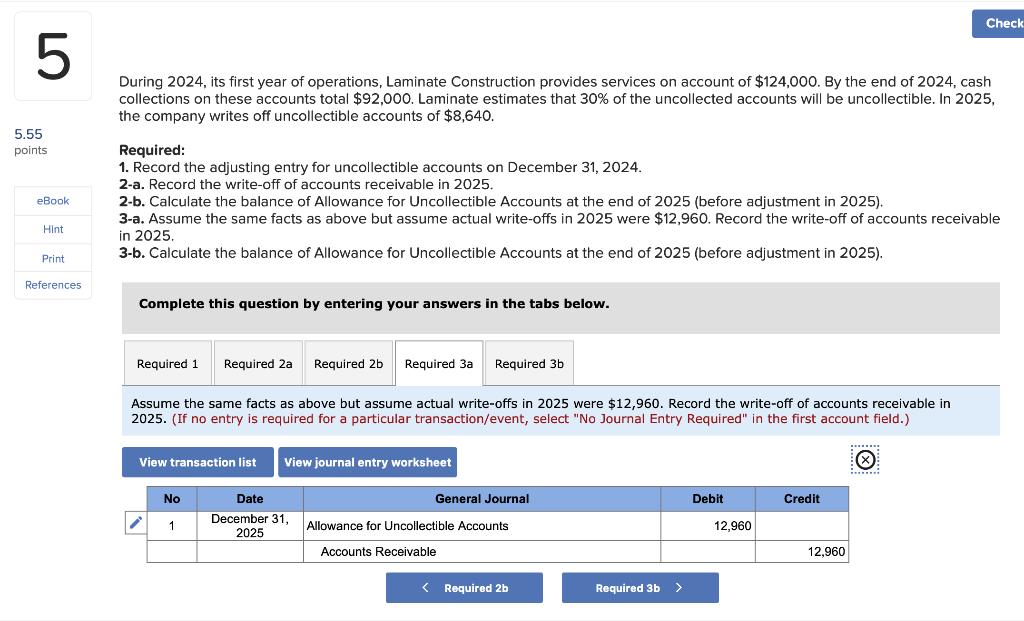Navigate back using the Required 2b button
This screenshot has height=621, width=1024.
point(464,587)
